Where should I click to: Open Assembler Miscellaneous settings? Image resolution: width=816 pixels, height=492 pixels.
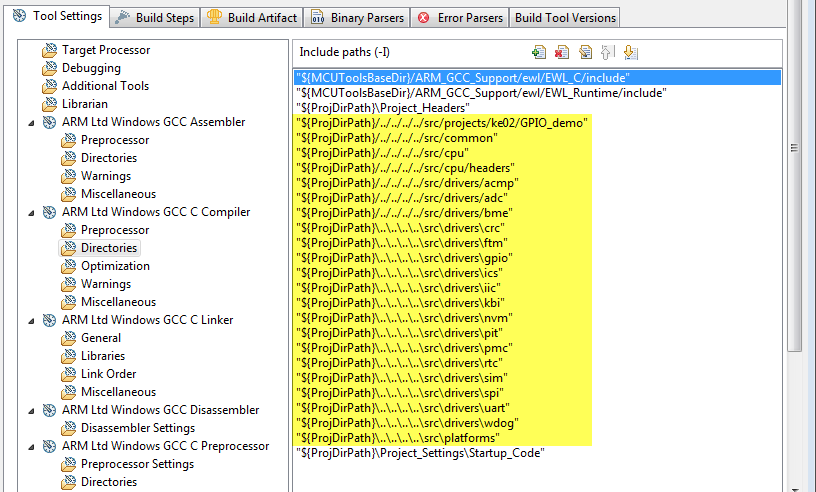[x=118, y=194]
